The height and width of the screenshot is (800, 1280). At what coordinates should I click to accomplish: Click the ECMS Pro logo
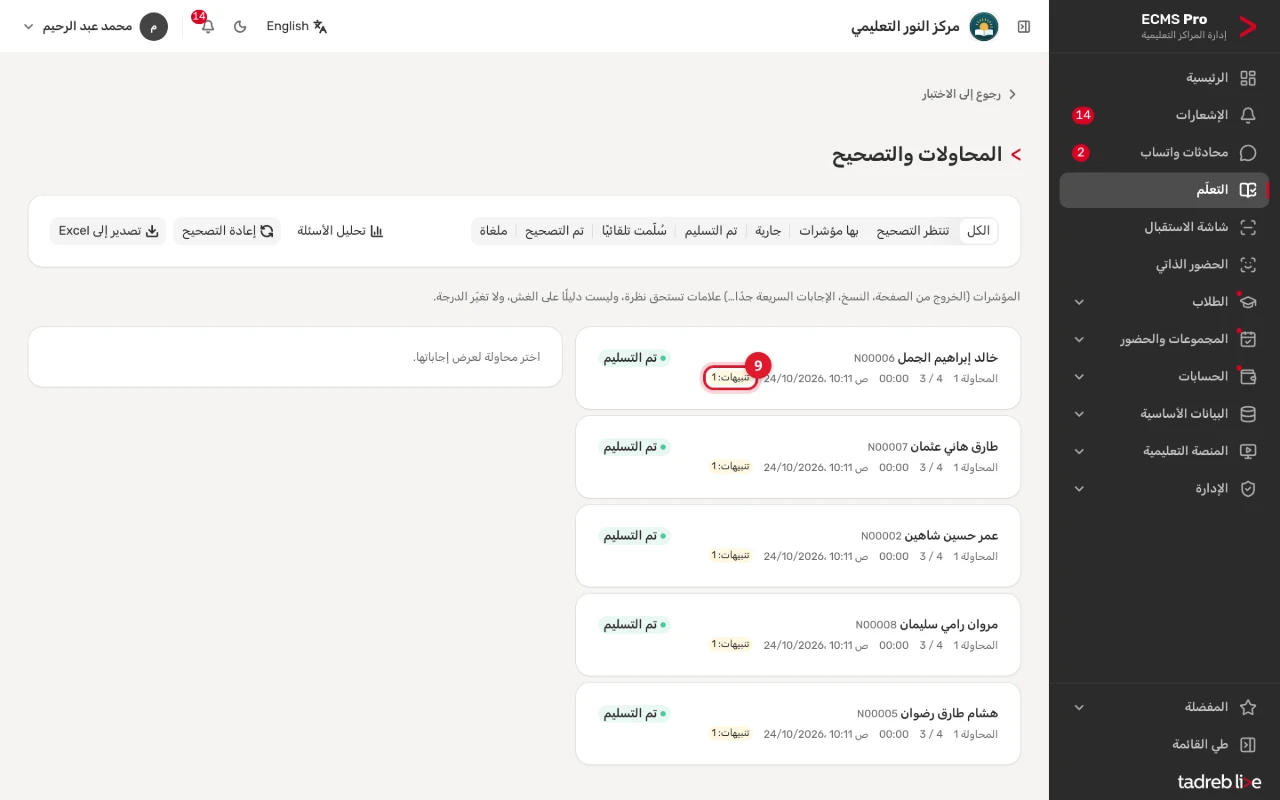click(x=1247, y=27)
